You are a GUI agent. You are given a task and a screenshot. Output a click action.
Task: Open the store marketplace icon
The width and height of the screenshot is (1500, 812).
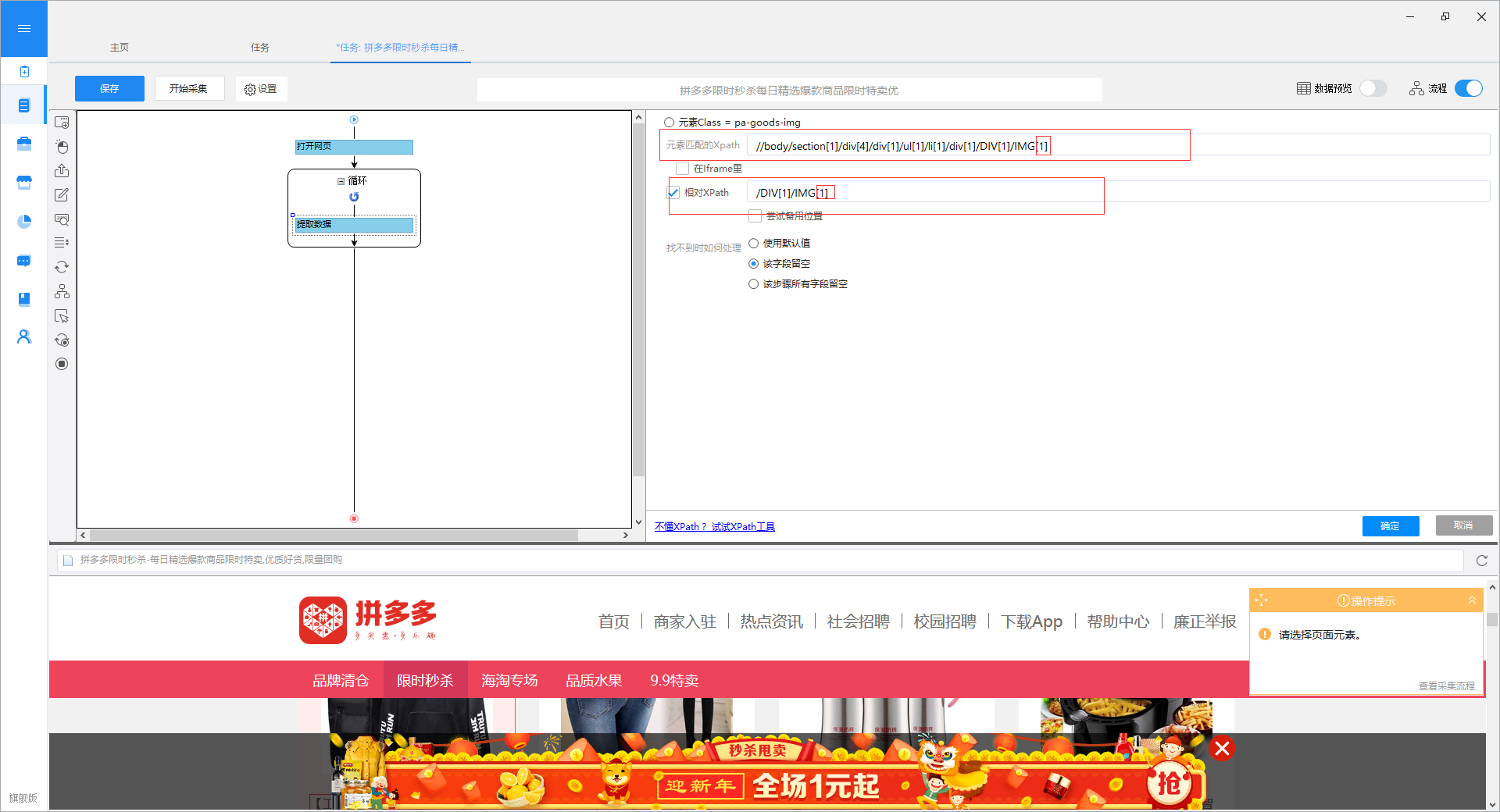click(x=24, y=183)
